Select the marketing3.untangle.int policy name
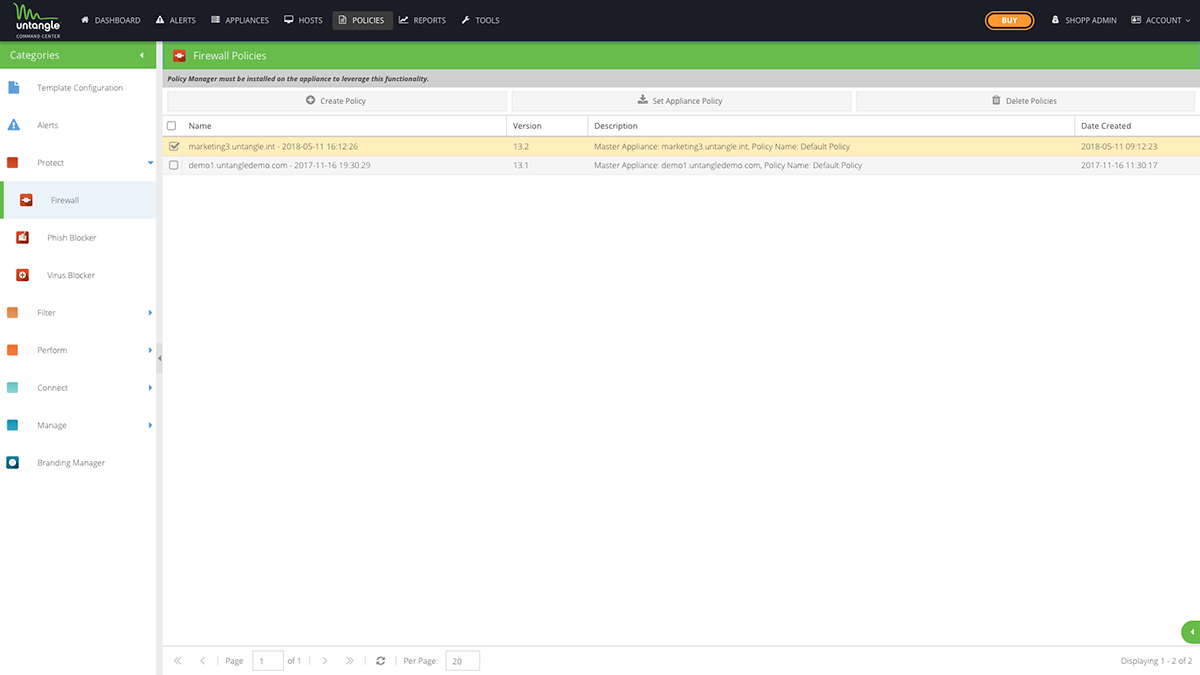The height and width of the screenshot is (675, 1200). [273, 146]
